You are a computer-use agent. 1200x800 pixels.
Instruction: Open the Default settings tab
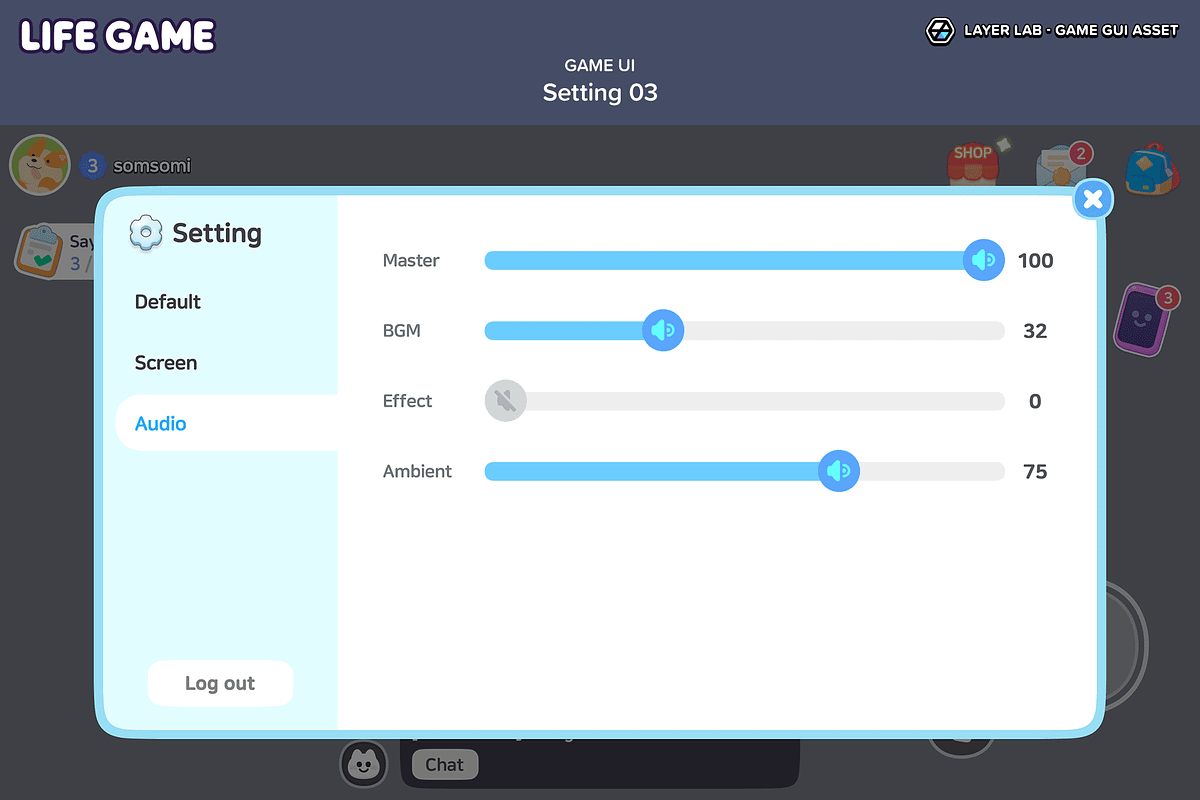168,302
